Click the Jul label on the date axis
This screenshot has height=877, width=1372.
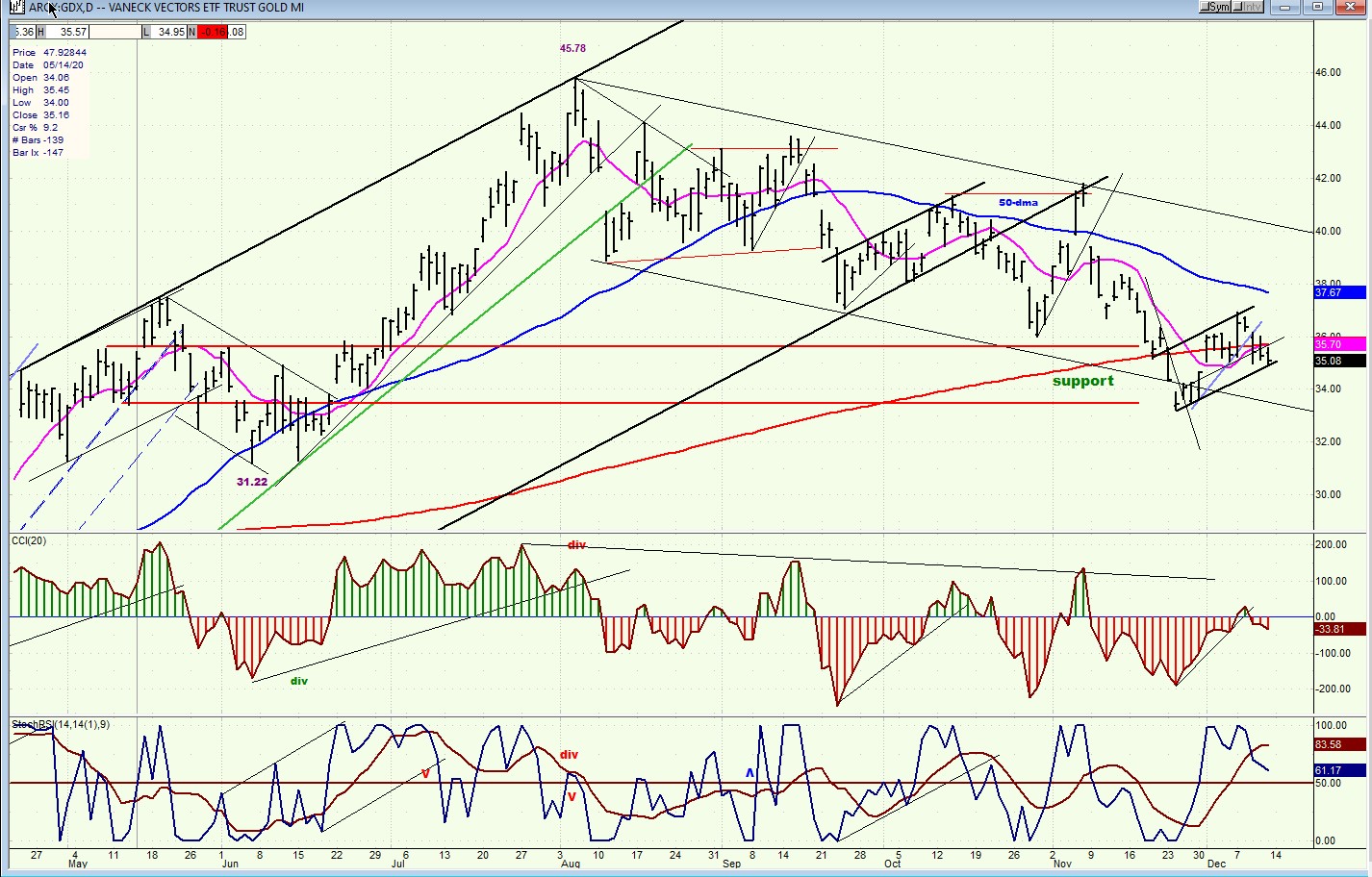point(397,864)
